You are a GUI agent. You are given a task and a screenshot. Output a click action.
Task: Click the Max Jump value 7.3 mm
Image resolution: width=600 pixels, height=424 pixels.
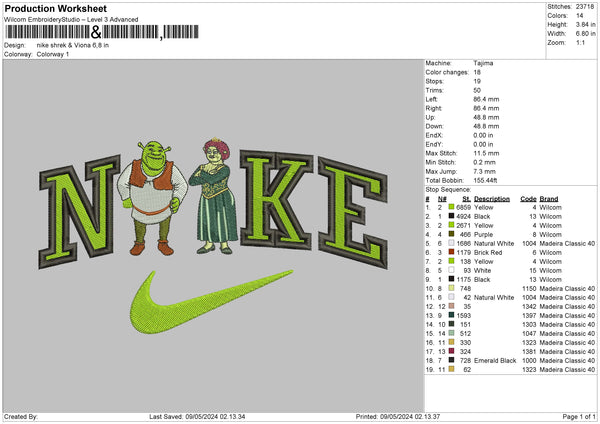(x=485, y=171)
